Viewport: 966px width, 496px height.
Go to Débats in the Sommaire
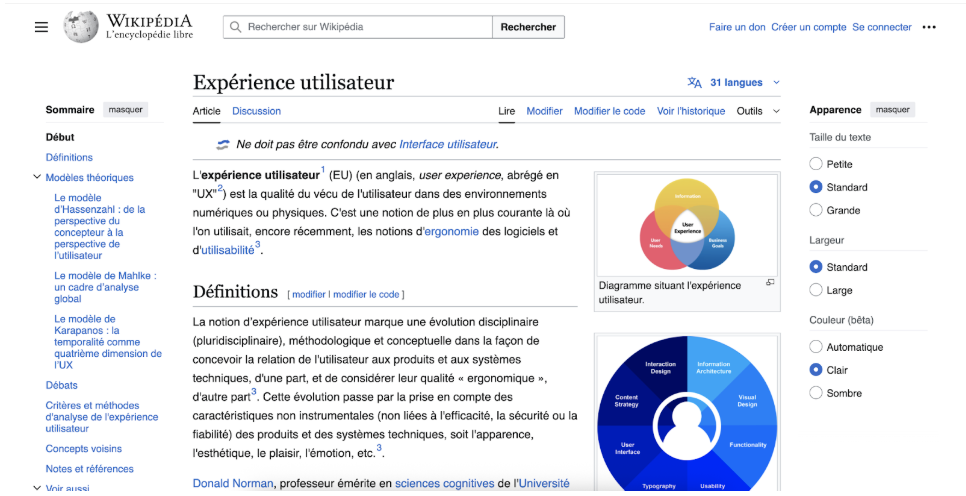[62, 385]
